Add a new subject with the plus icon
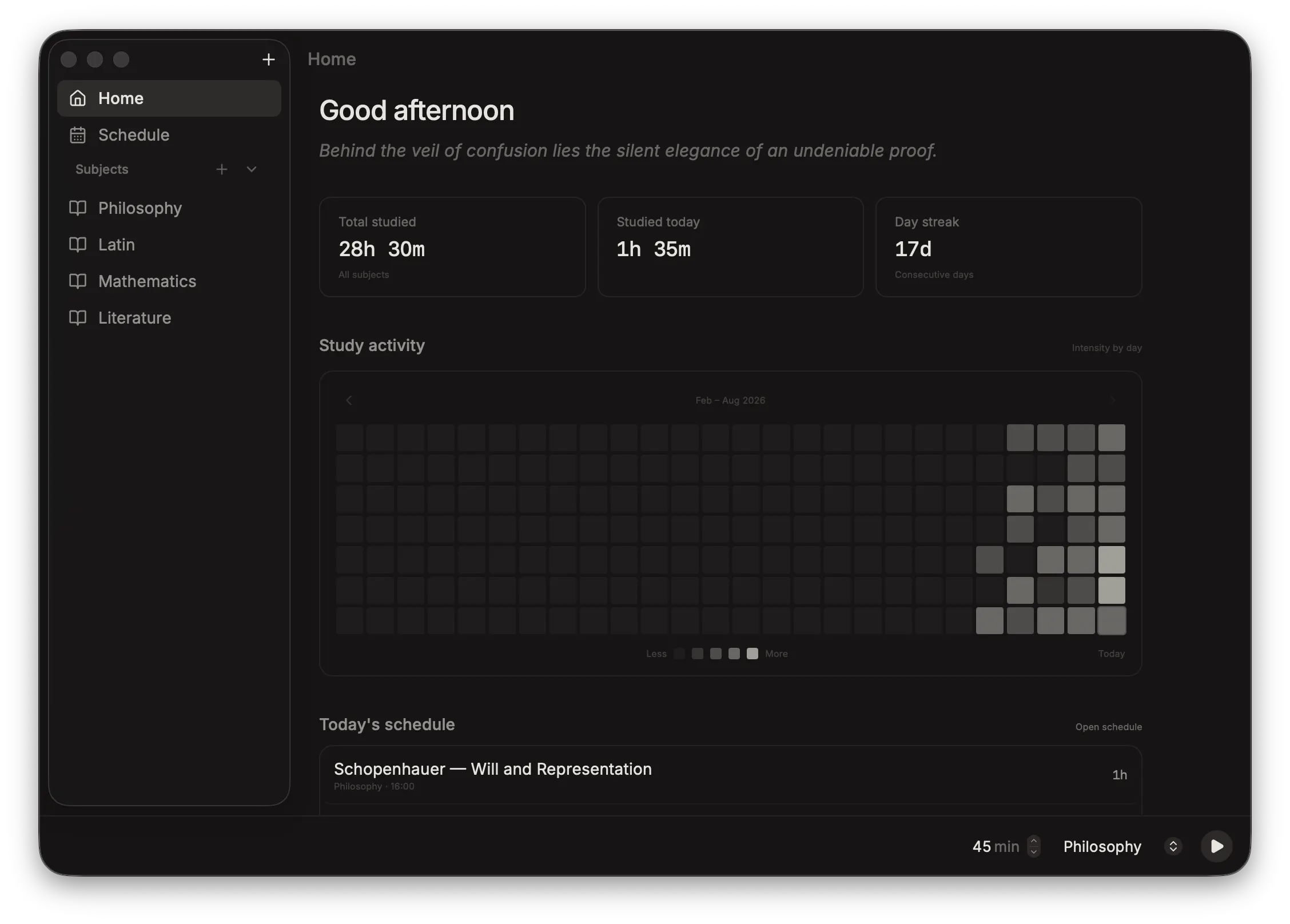The image size is (1290, 924). [x=222, y=169]
